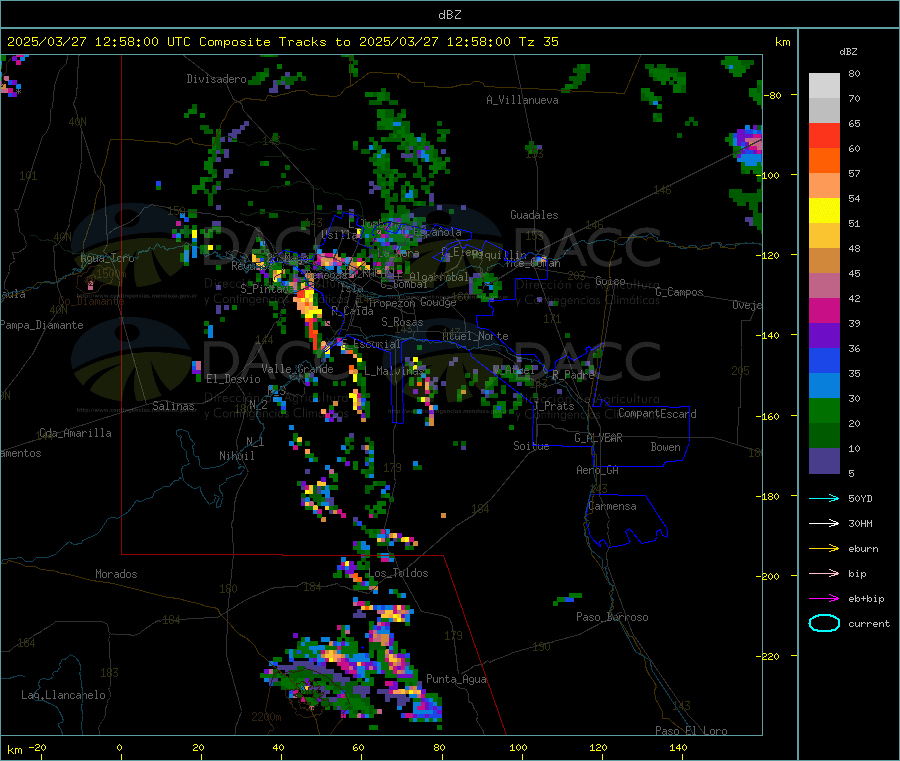This screenshot has height=761, width=900.
Task: Select the dark purple 5 dBZ swatch
Action: coord(824,461)
